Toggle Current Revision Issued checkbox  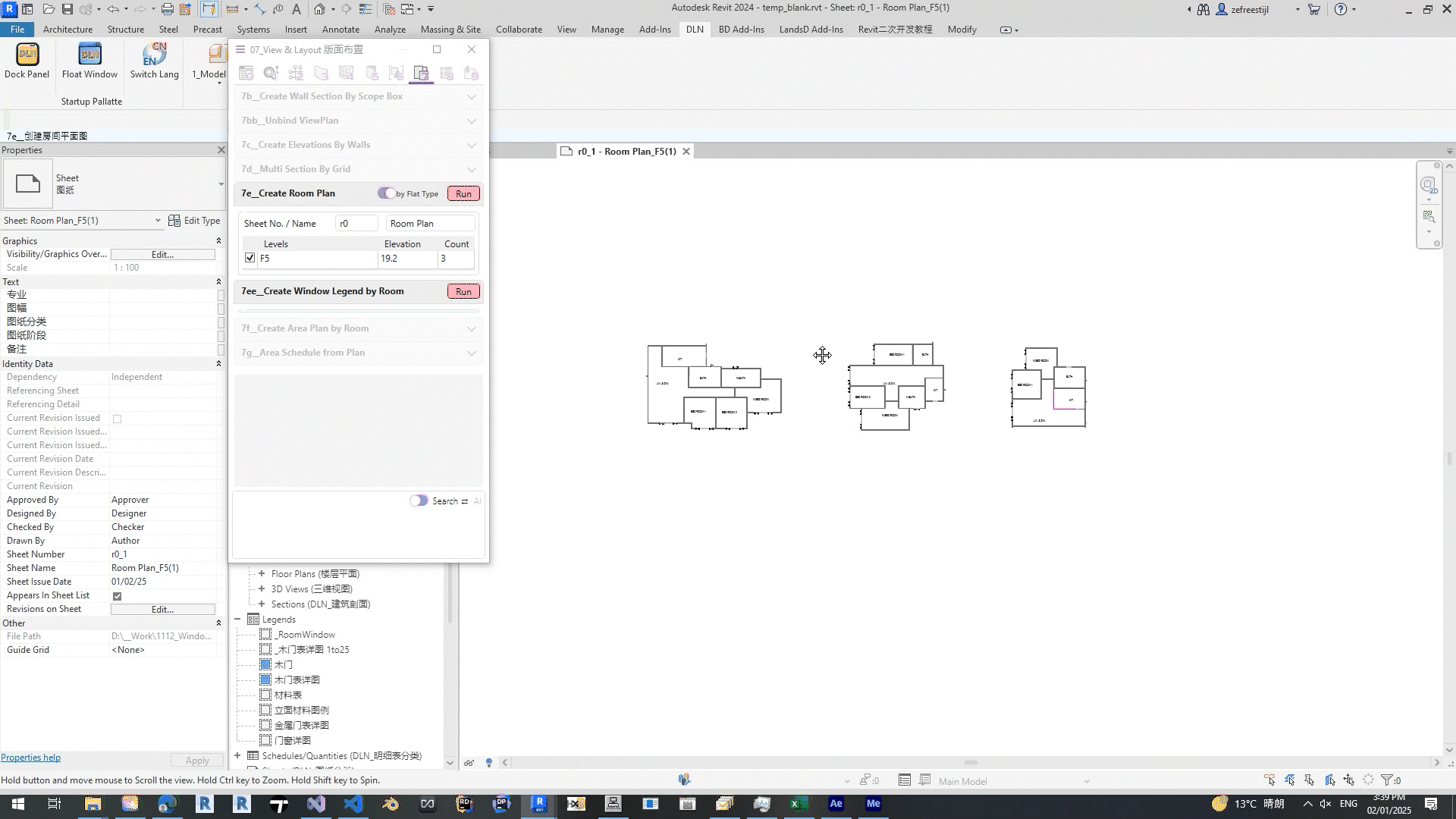(x=117, y=419)
